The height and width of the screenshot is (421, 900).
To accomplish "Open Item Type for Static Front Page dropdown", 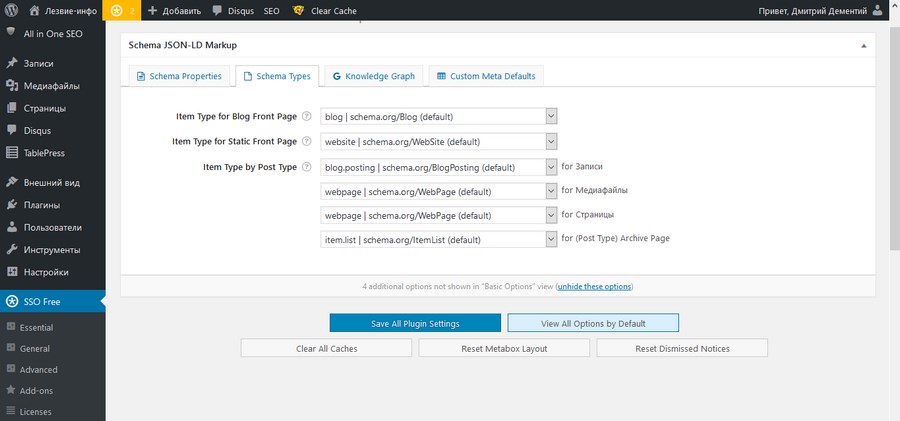I will click(439, 141).
